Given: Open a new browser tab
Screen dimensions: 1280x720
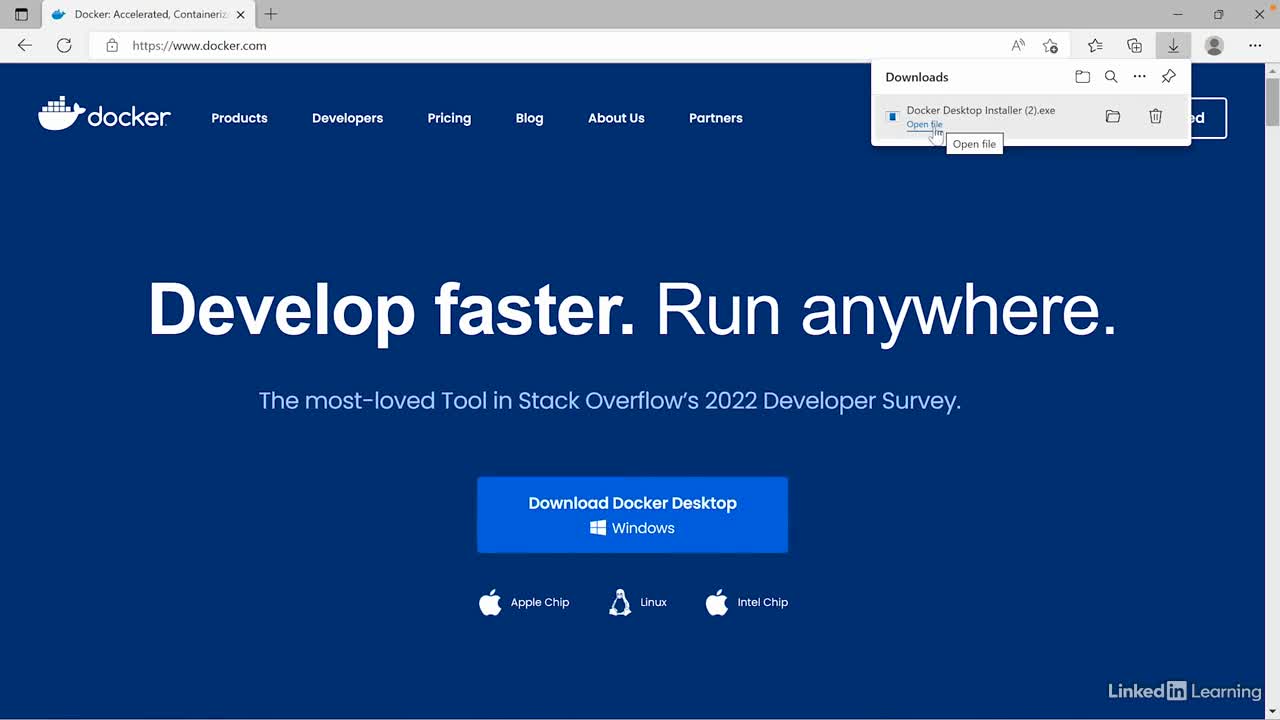Looking at the screenshot, I should pyautogui.click(x=270, y=14).
